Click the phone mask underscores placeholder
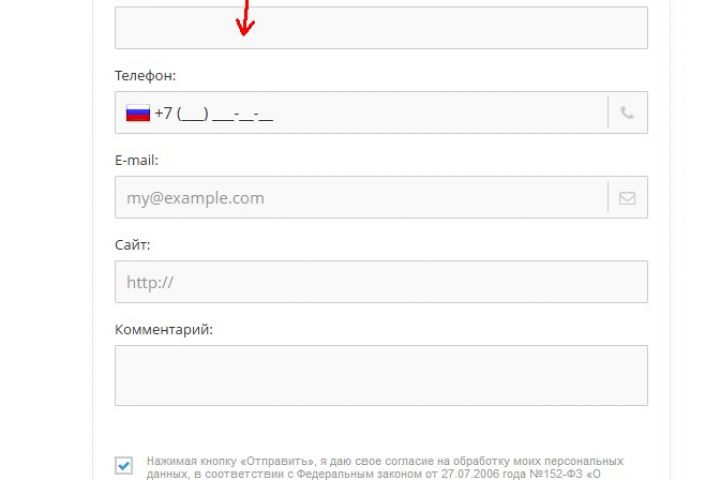This screenshot has height=480, width=720. (x=225, y=113)
